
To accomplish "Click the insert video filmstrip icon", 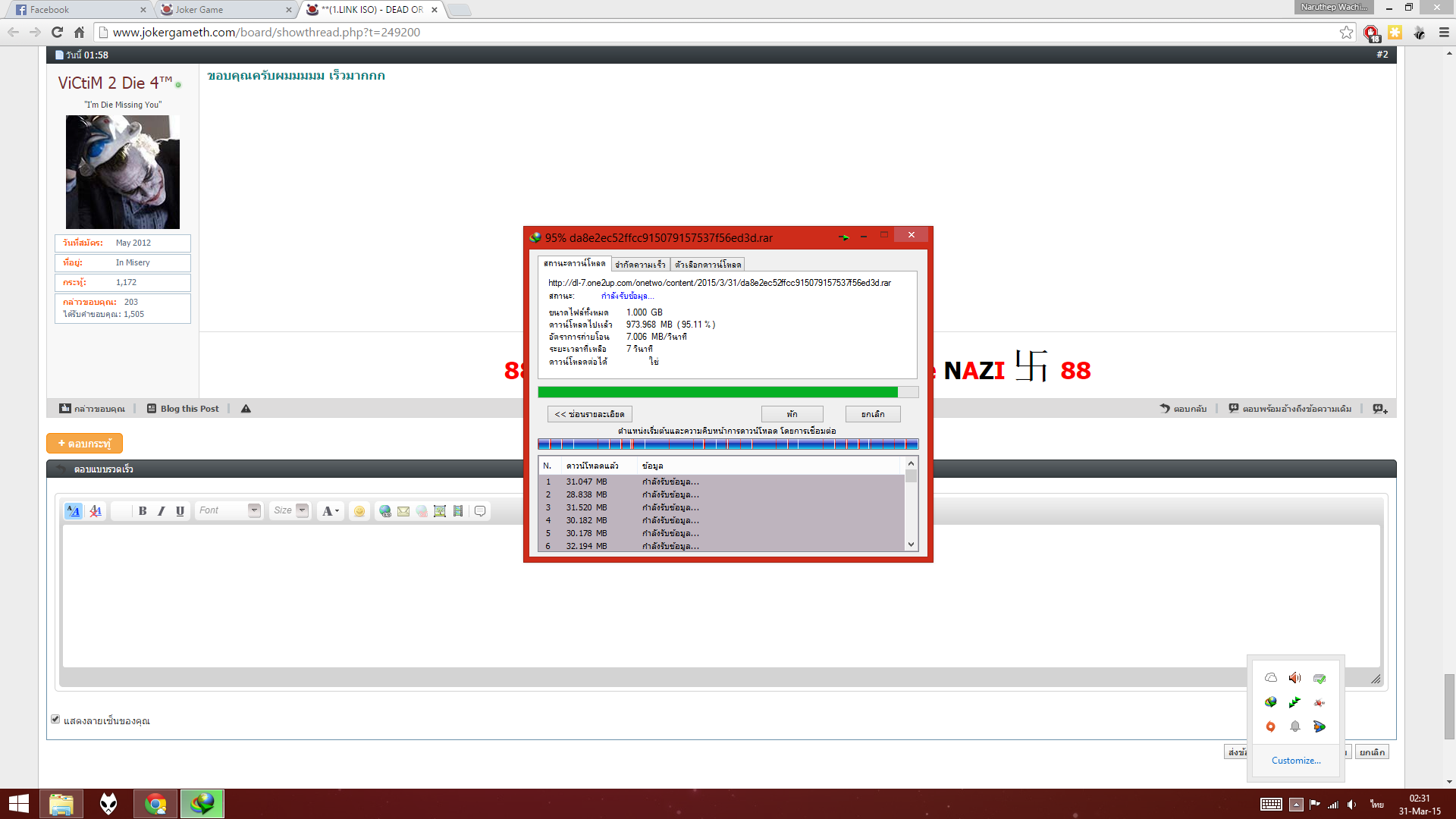I will pos(458,511).
